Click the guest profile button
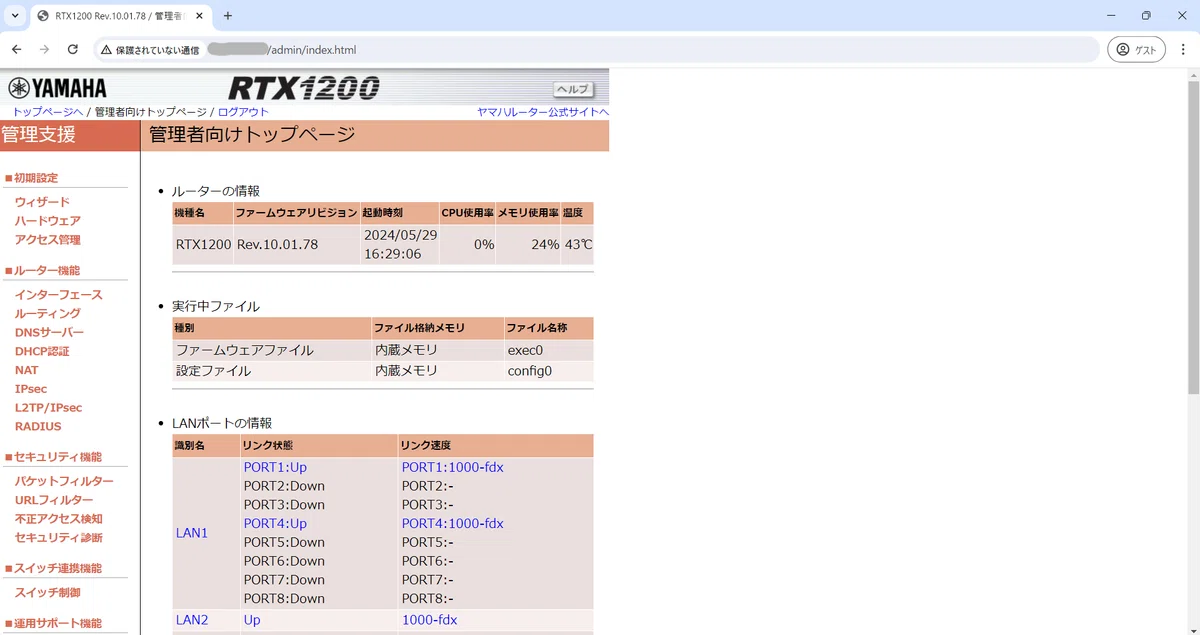 click(1136, 49)
